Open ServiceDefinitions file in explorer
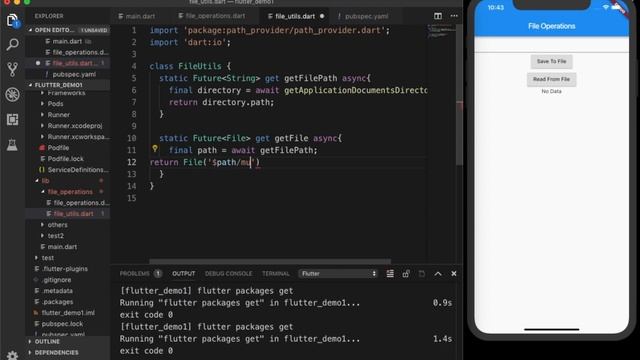This screenshot has width=640, height=360. [x=78, y=170]
